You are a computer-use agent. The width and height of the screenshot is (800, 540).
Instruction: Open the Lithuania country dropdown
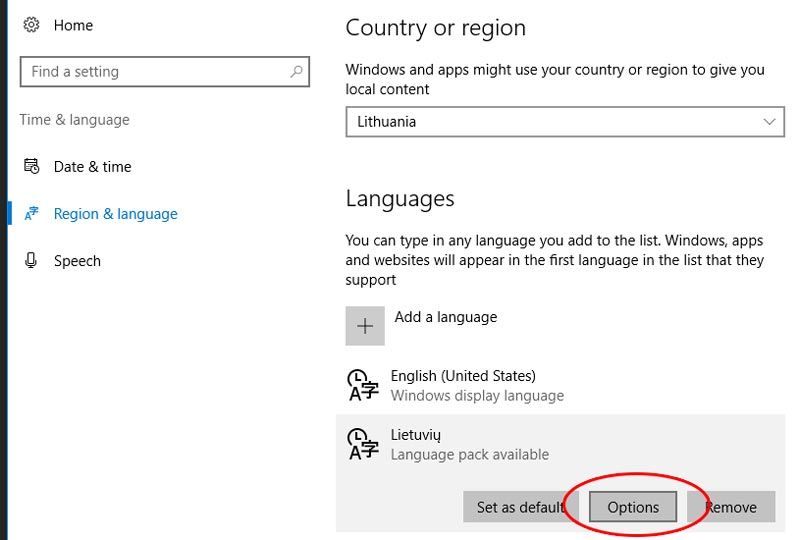[x=565, y=121]
